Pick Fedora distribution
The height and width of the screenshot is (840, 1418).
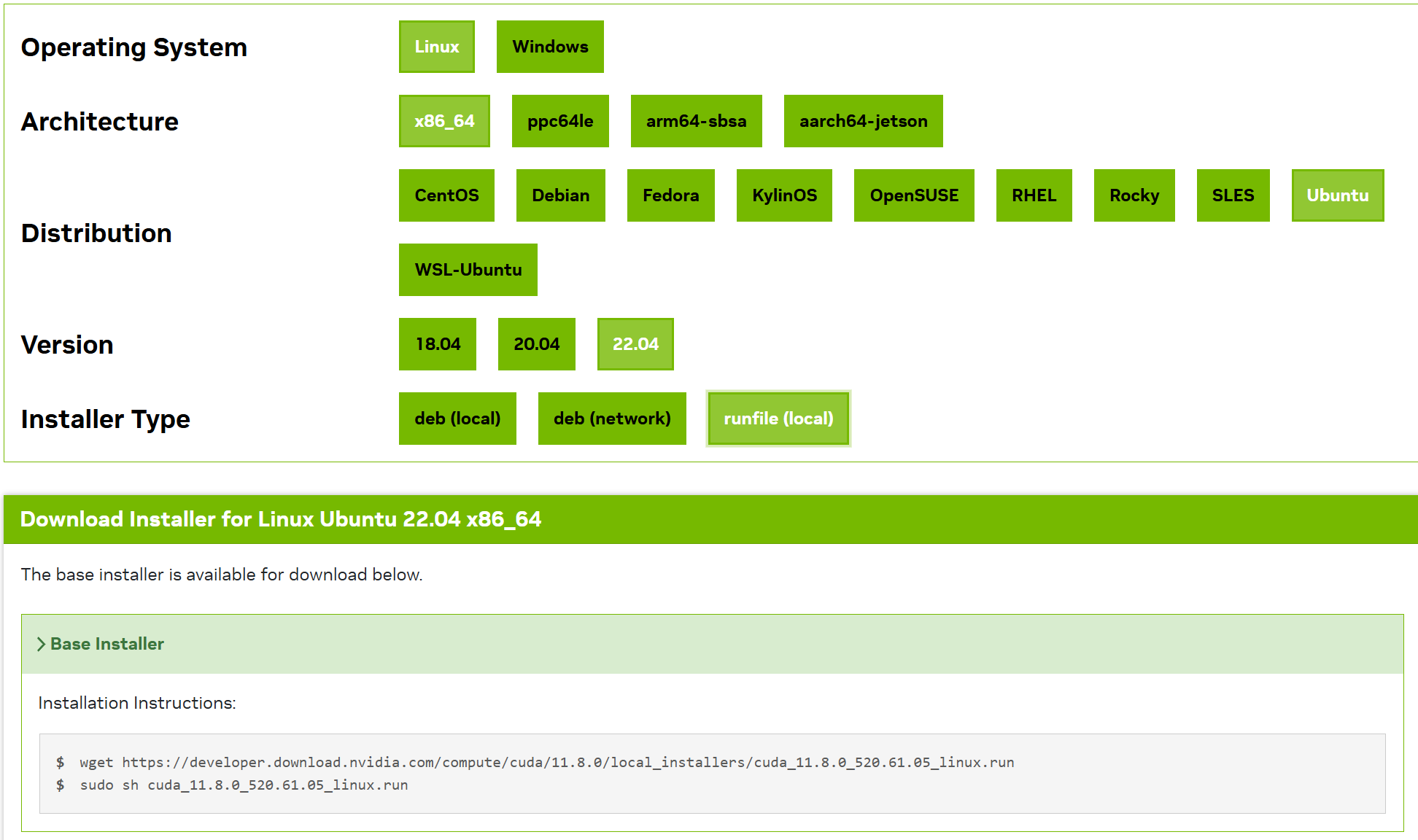[671, 195]
